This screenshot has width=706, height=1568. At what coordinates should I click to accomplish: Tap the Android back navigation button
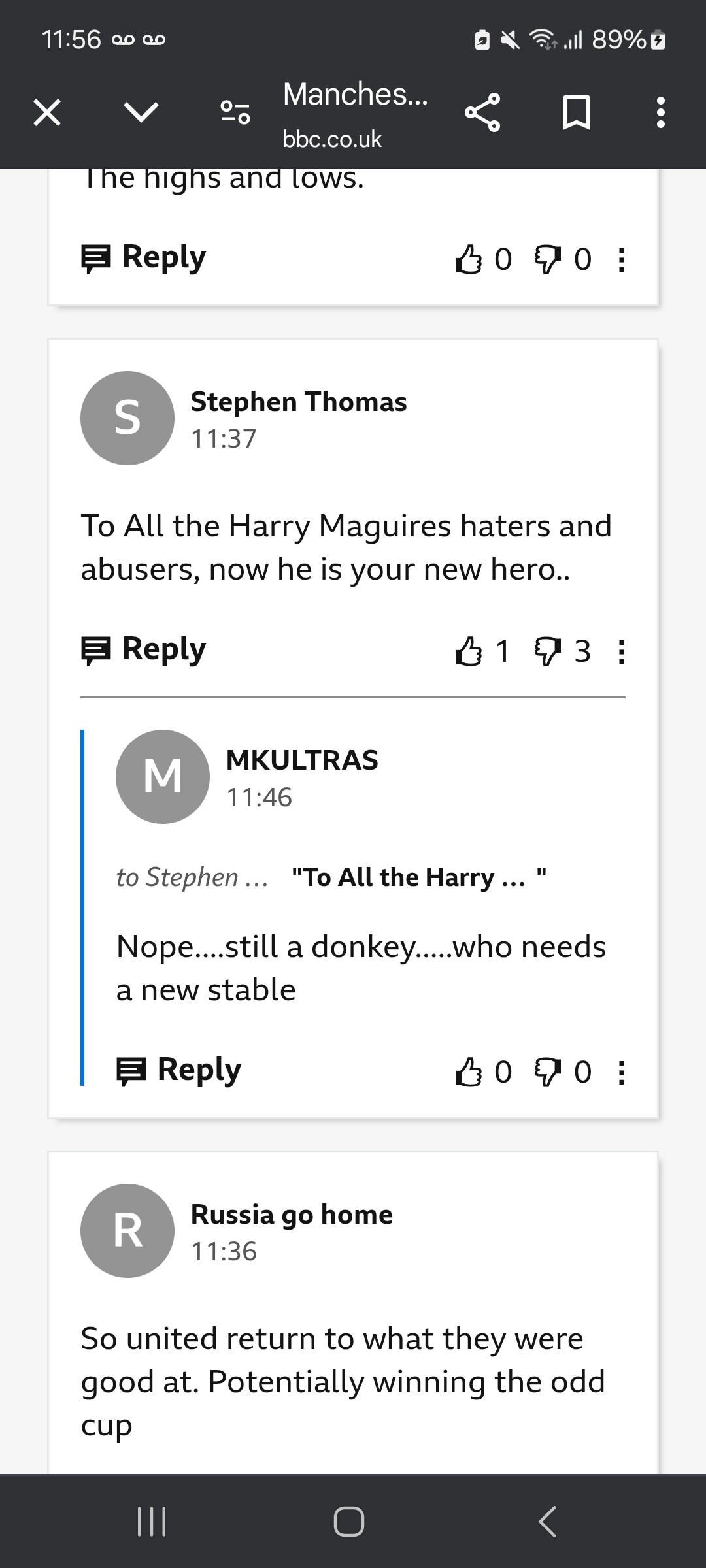548,1521
